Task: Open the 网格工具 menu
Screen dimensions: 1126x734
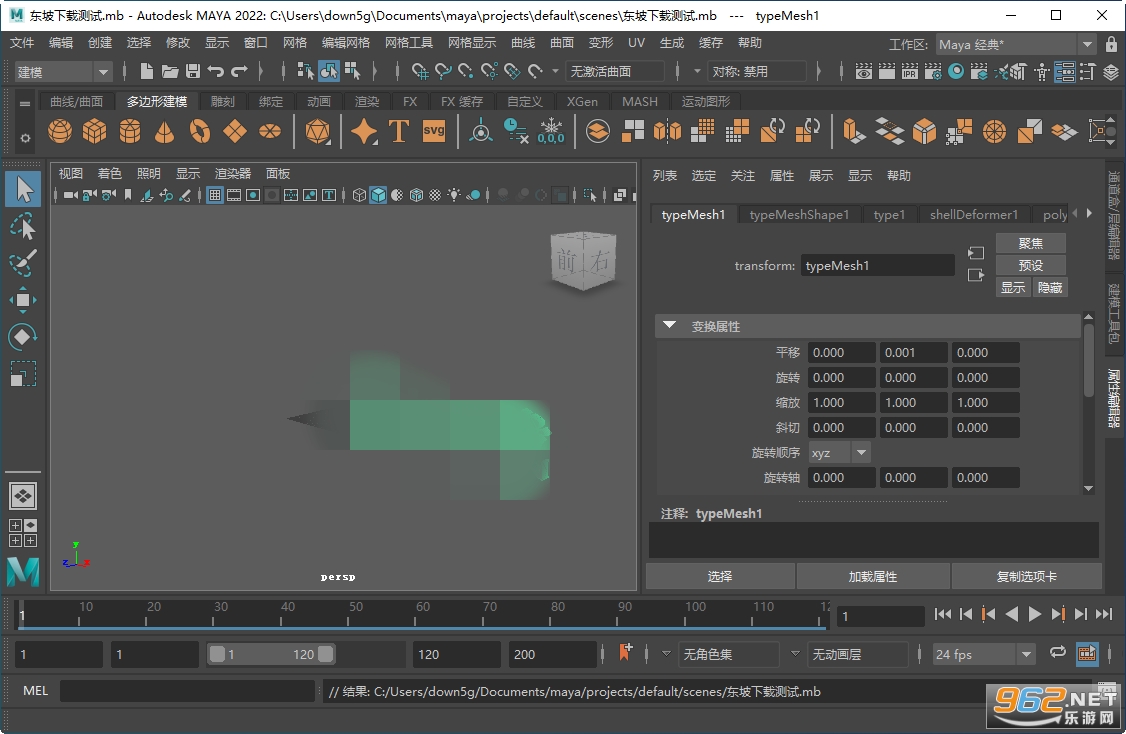Action: (x=409, y=43)
